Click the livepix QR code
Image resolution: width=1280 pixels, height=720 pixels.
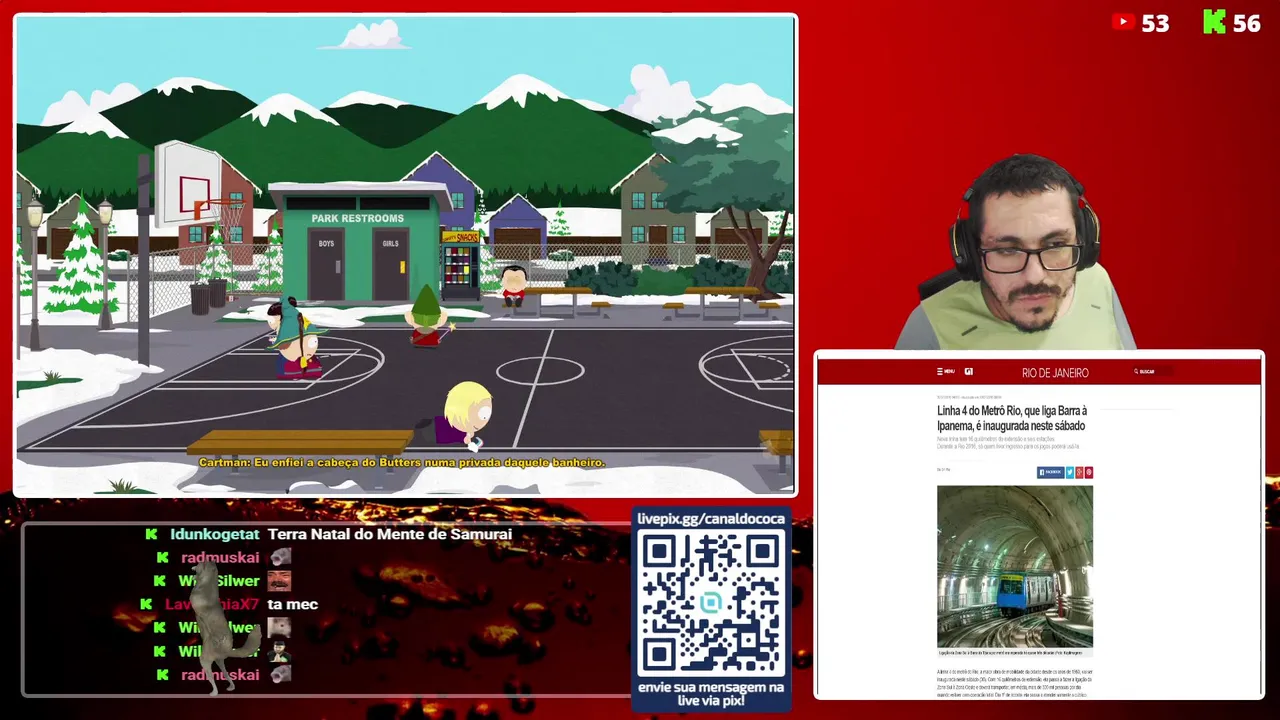711,604
